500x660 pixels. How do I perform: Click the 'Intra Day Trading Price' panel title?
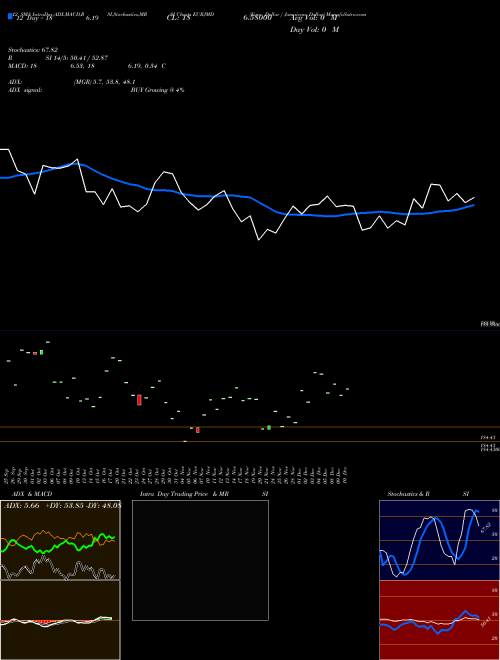pos(174,494)
